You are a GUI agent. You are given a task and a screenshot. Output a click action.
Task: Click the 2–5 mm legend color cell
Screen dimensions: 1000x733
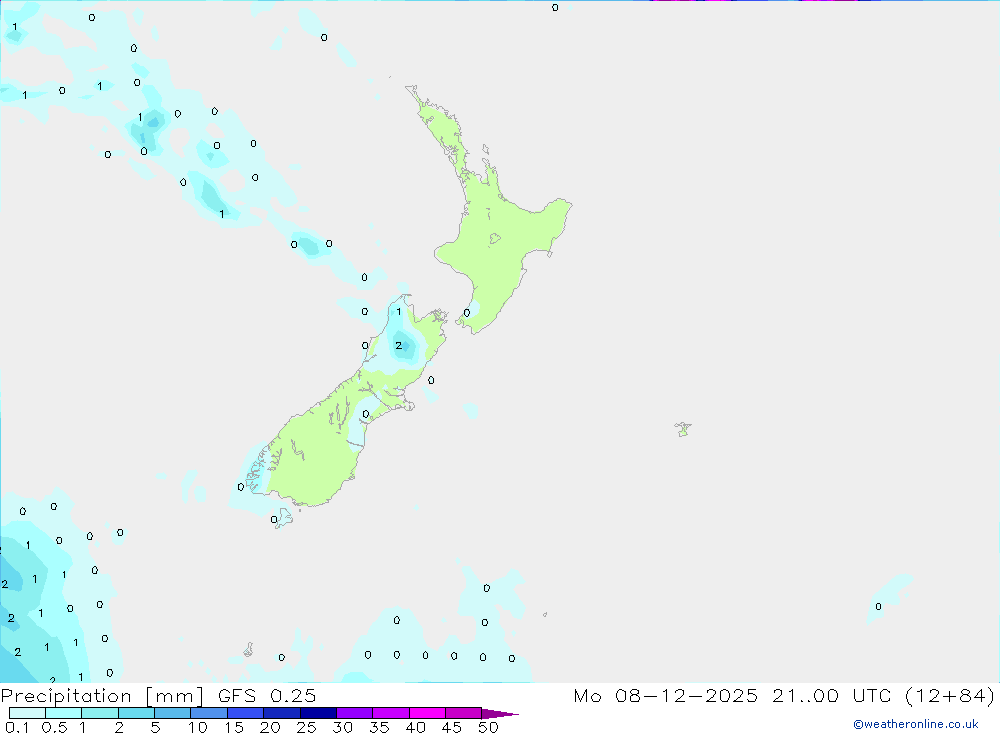(x=136, y=713)
